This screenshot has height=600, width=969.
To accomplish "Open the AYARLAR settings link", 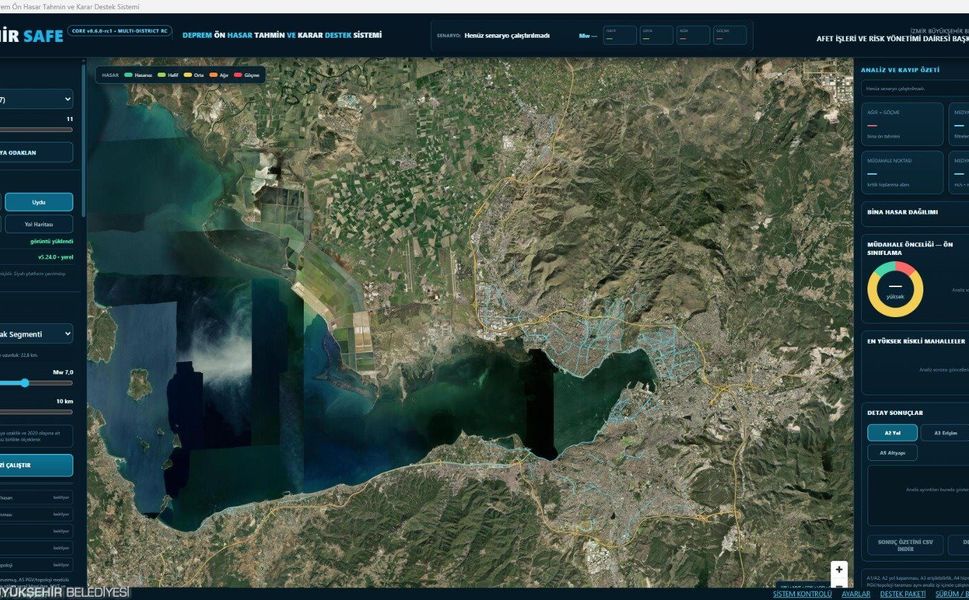I will pyautogui.click(x=856, y=594).
